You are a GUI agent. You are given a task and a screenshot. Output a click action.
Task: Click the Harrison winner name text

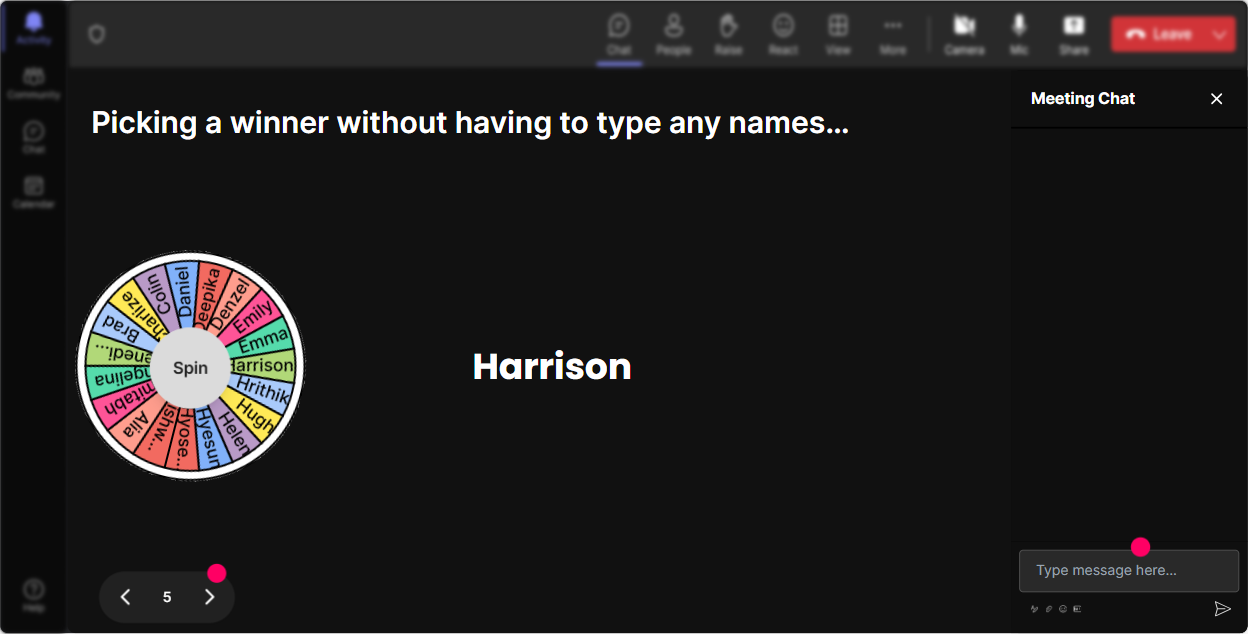[552, 366]
